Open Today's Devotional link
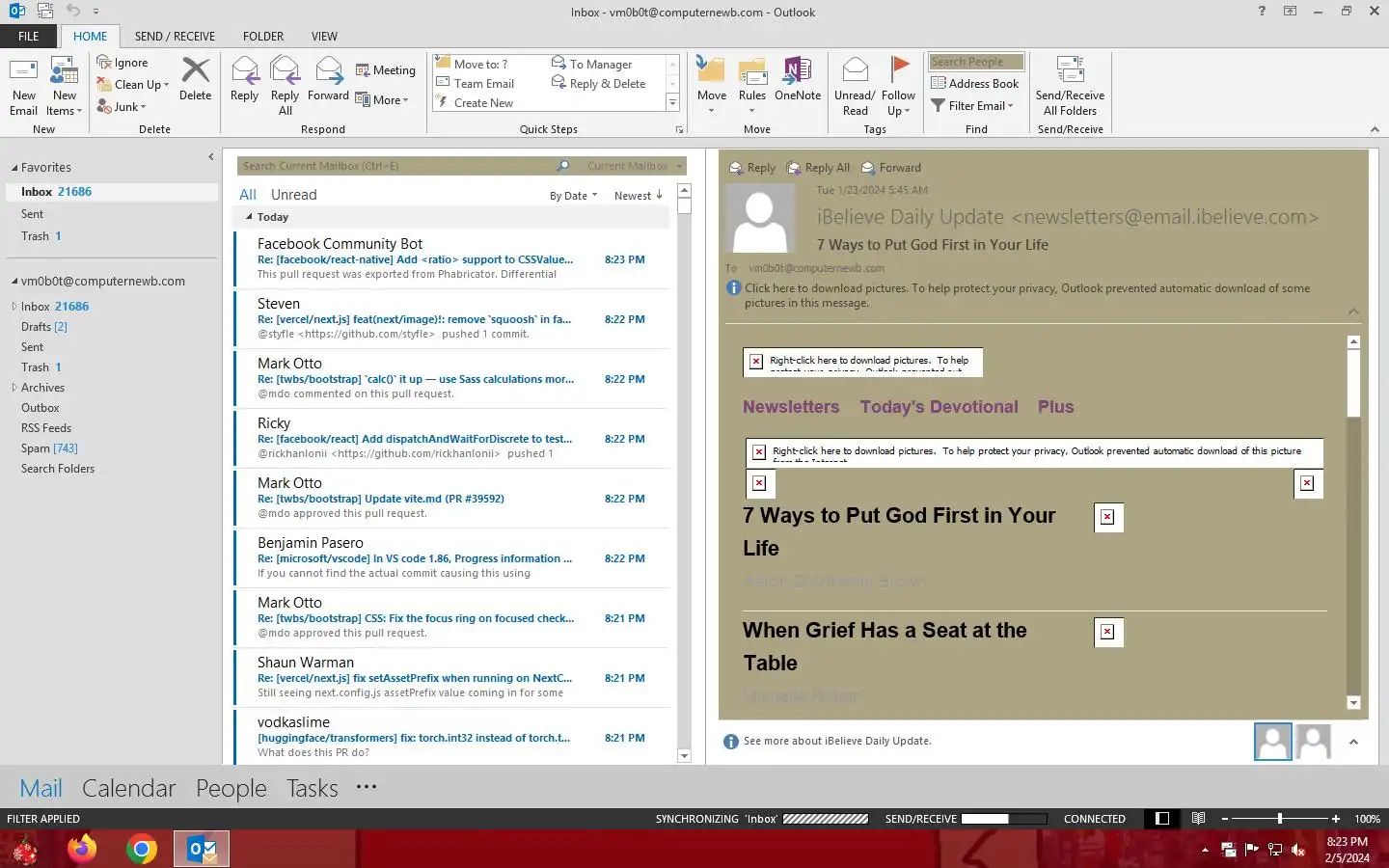Image resolution: width=1389 pixels, height=868 pixels. click(939, 407)
